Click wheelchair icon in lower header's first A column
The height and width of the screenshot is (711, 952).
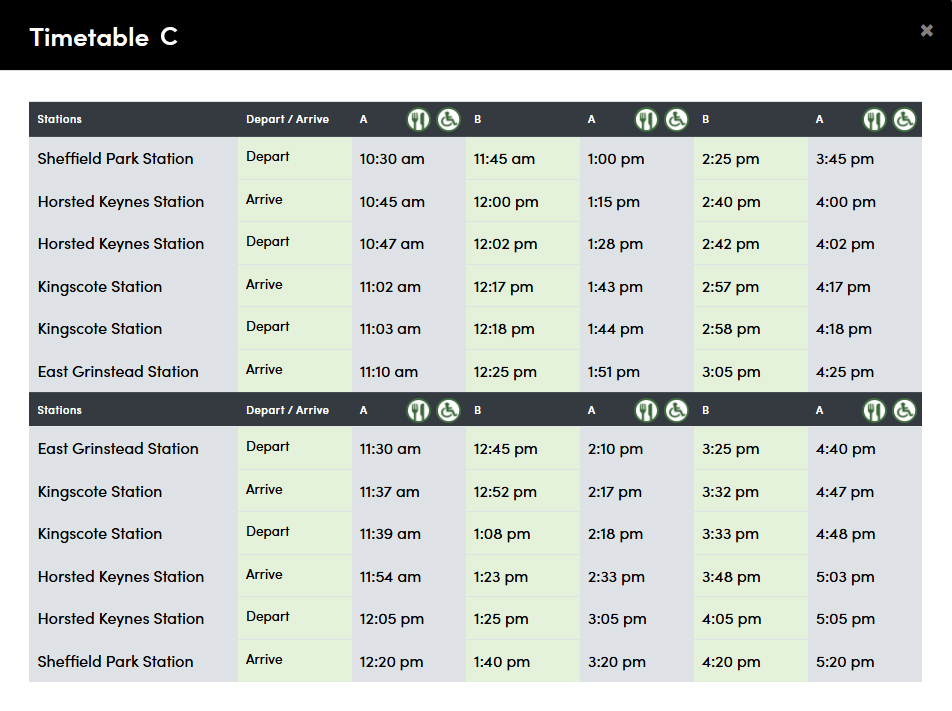(x=448, y=410)
